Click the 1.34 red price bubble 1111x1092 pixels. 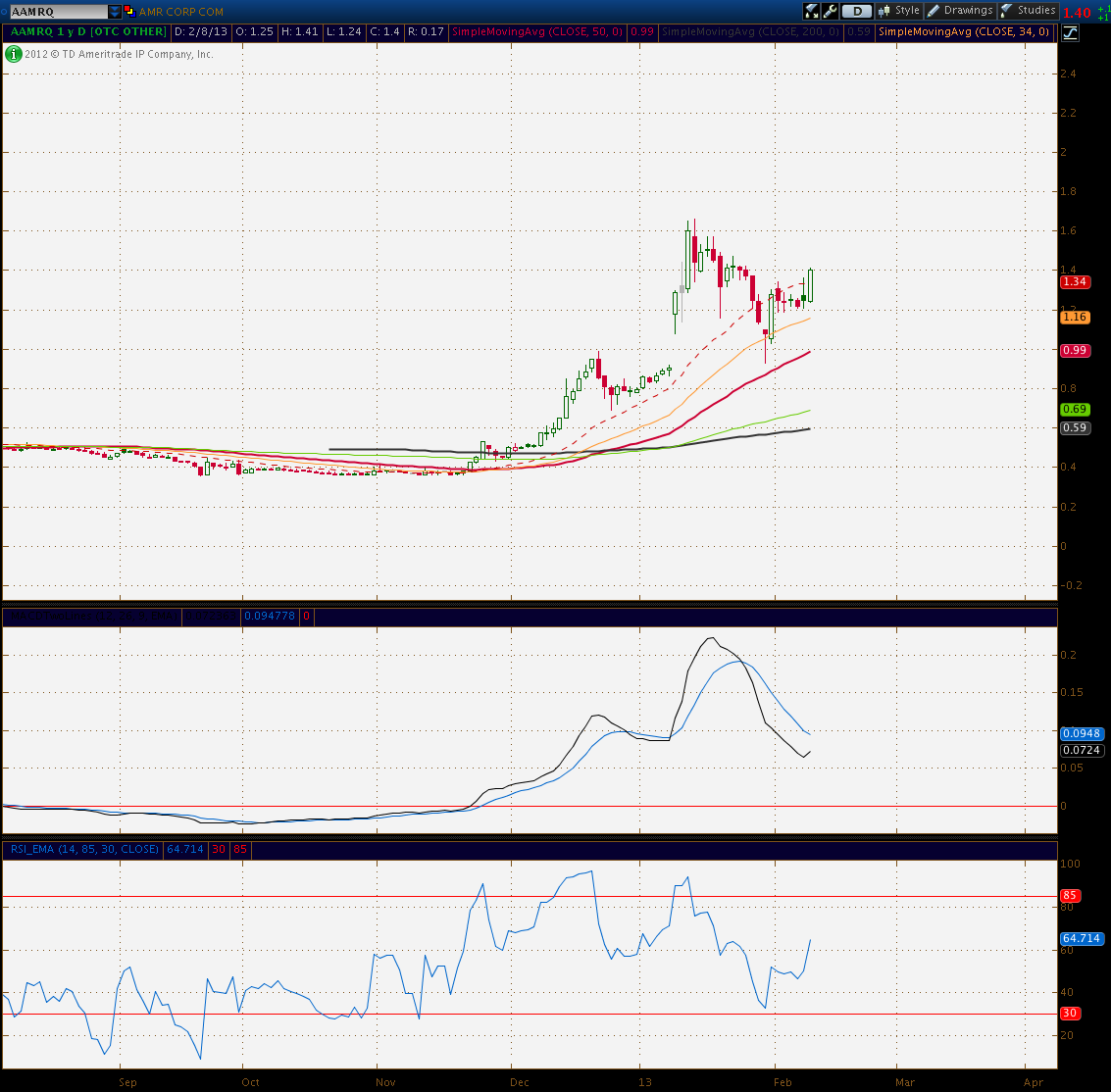click(1075, 282)
